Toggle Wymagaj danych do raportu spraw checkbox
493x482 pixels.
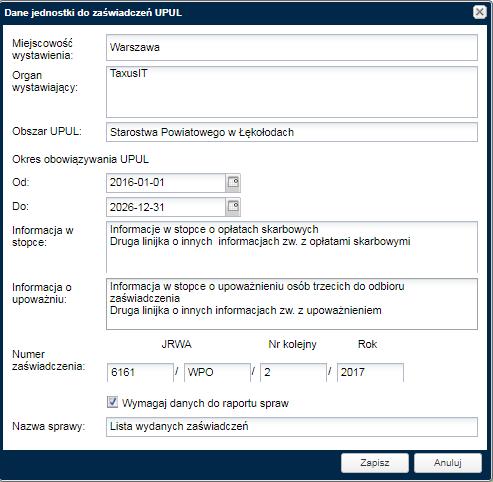tap(113, 402)
